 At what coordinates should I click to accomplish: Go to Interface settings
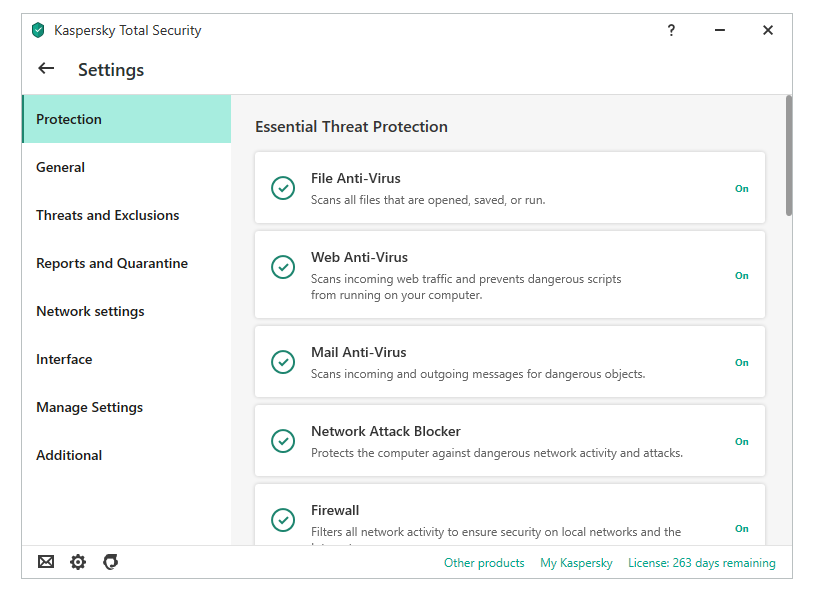click(127, 359)
